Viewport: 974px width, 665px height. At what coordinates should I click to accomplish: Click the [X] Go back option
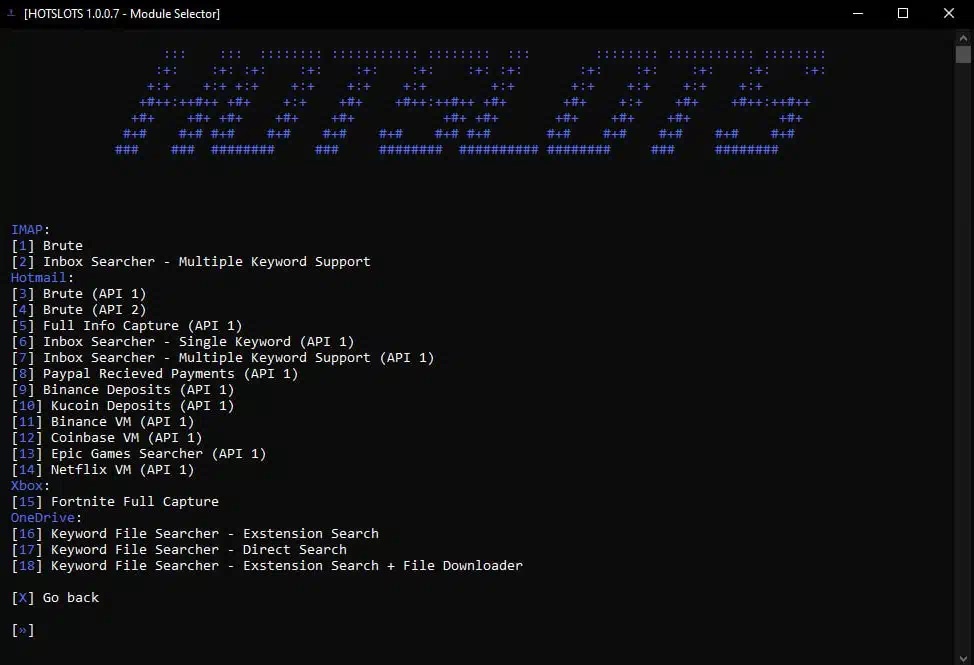[x=55, y=598]
